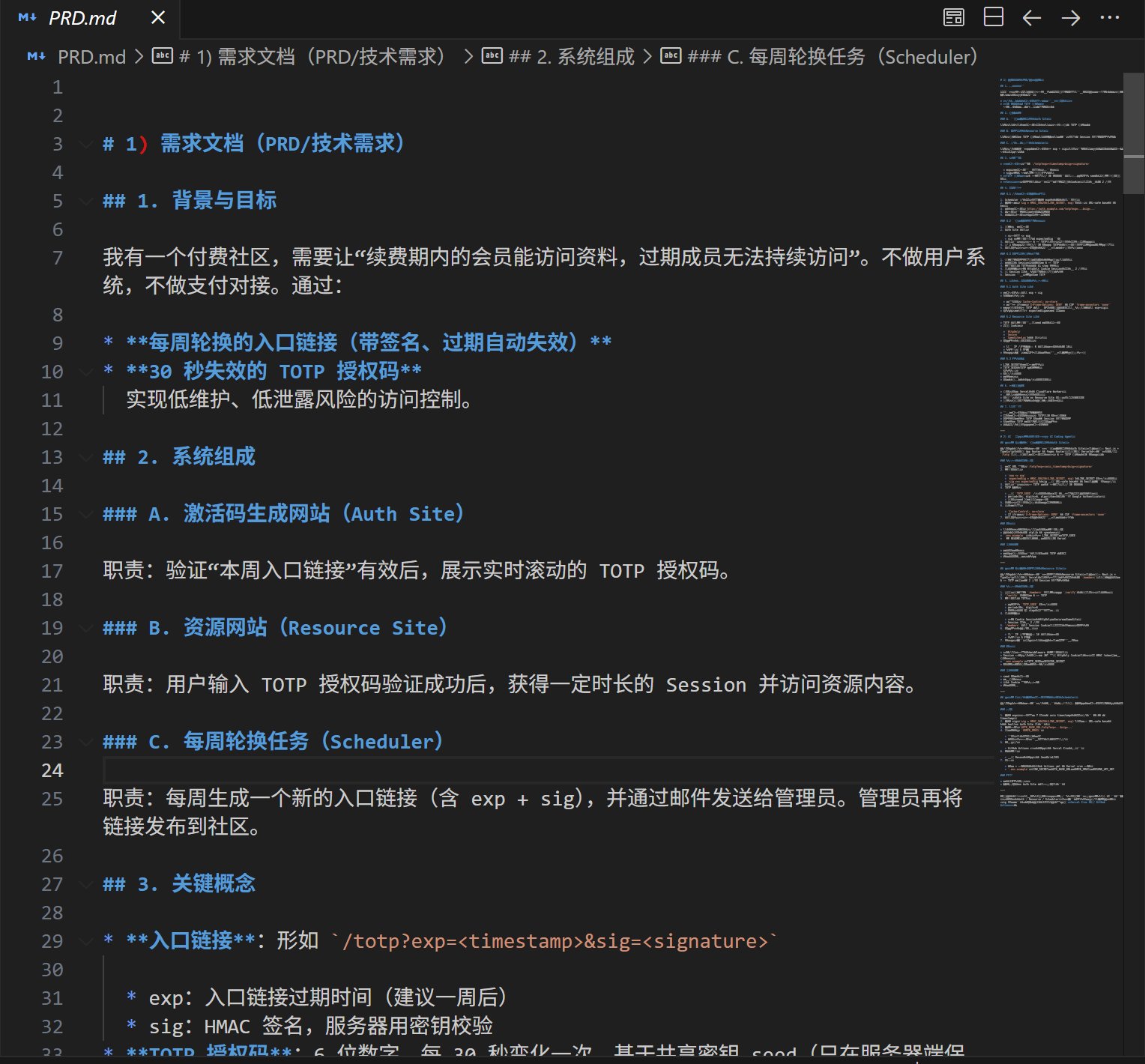
Task: Close the PRD.md tab
Action: coord(158,17)
